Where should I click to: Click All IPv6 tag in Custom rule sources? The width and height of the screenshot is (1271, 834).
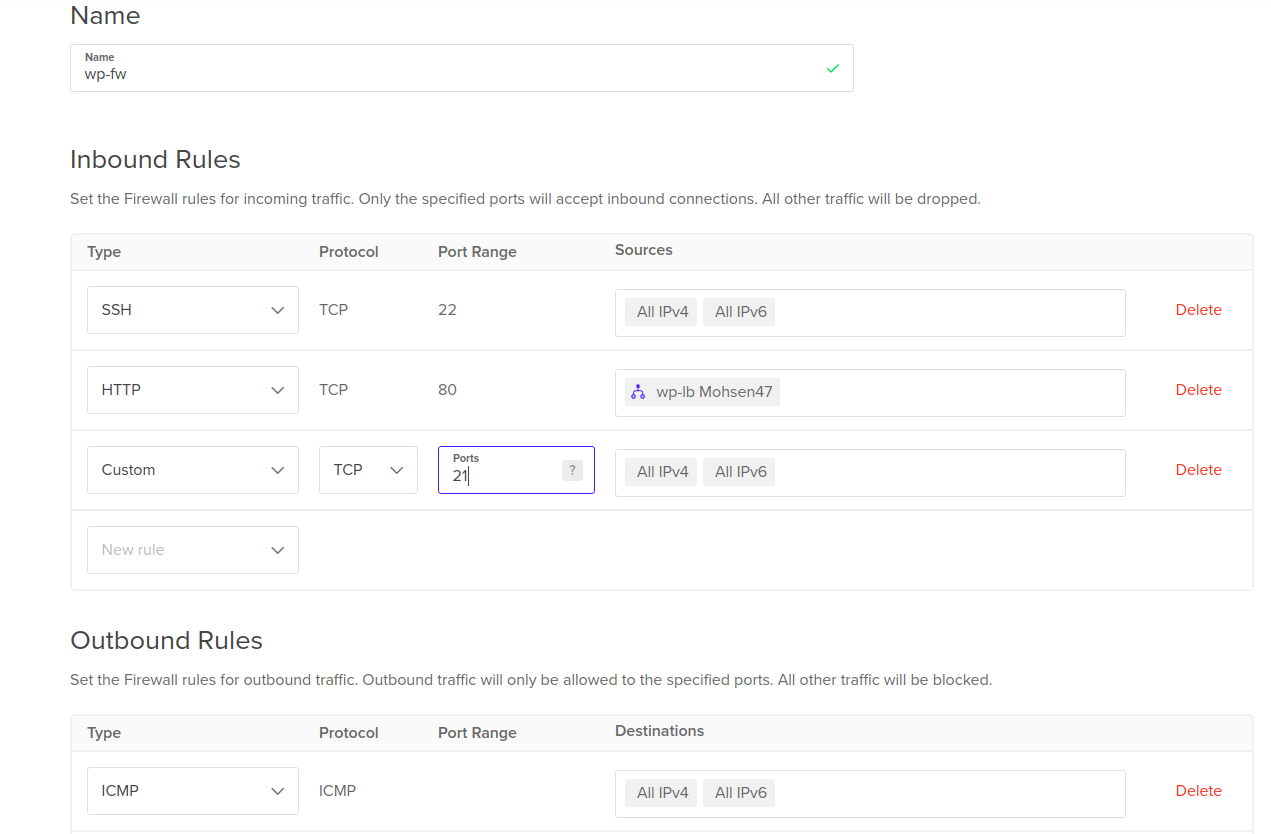pyautogui.click(x=739, y=472)
